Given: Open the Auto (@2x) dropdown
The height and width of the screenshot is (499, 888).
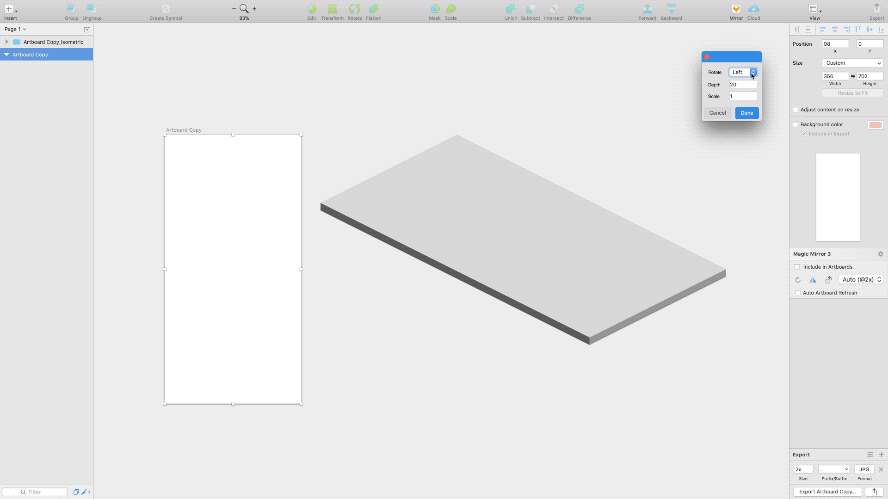Looking at the screenshot, I should click(x=861, y=280).
